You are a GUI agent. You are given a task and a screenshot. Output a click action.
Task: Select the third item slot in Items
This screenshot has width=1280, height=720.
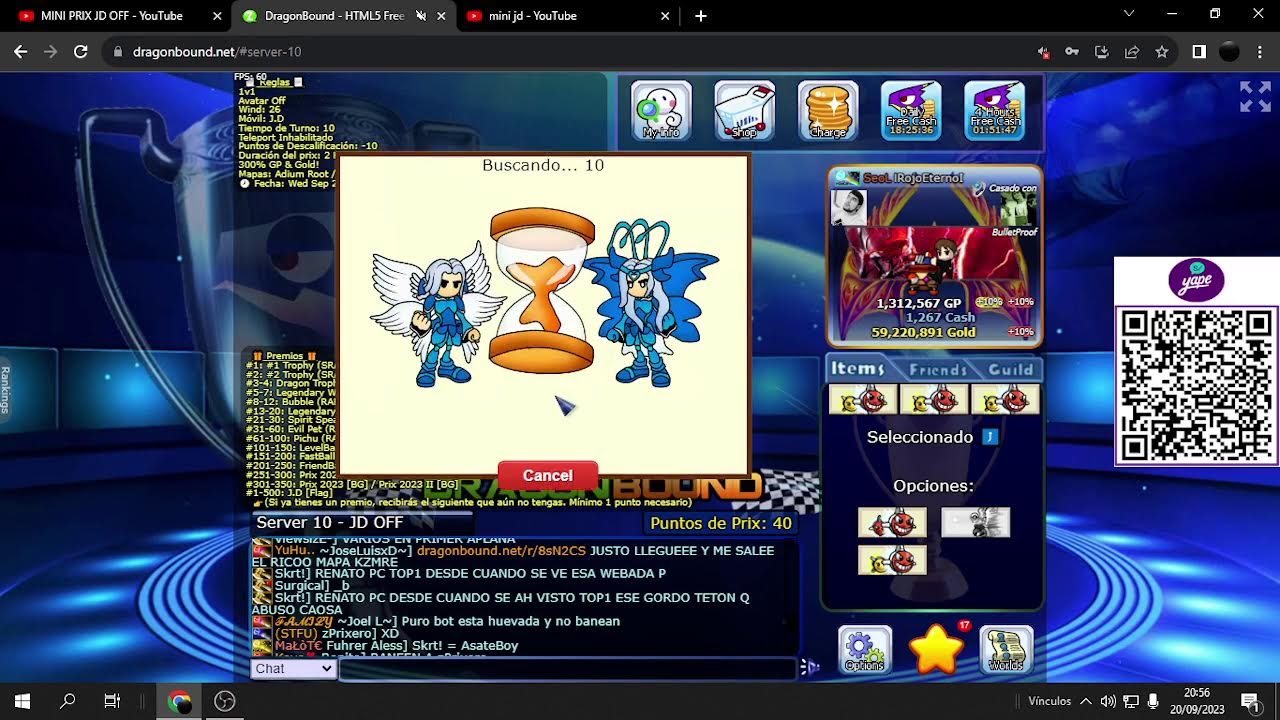1005,399
